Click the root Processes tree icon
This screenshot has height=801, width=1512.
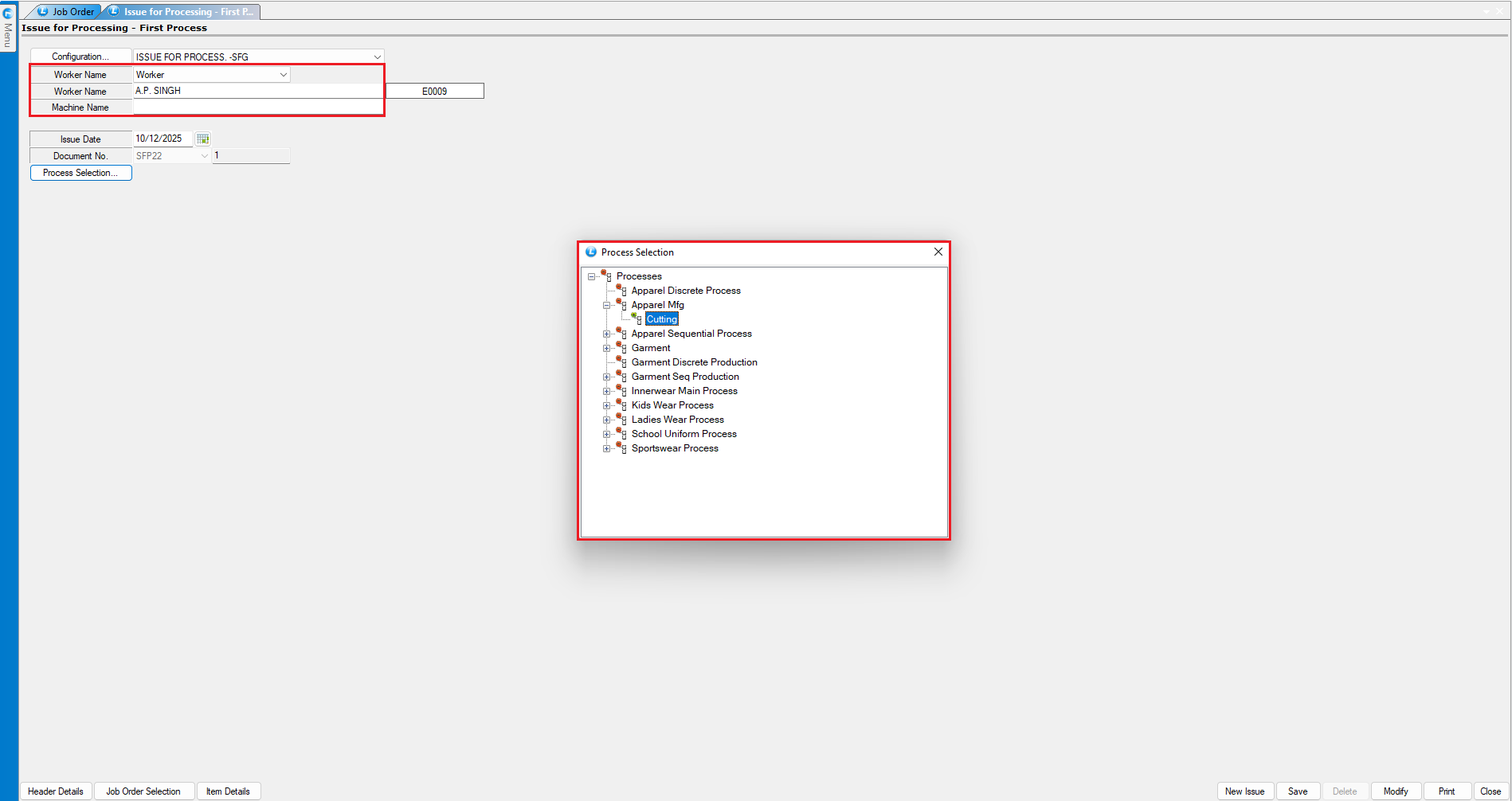(606, 275)
